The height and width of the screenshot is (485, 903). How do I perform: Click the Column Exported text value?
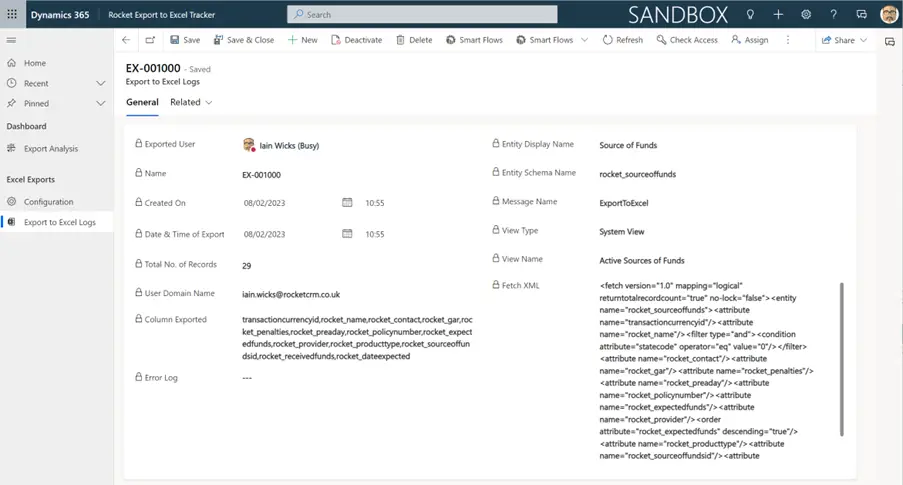[x=357, y=338]
